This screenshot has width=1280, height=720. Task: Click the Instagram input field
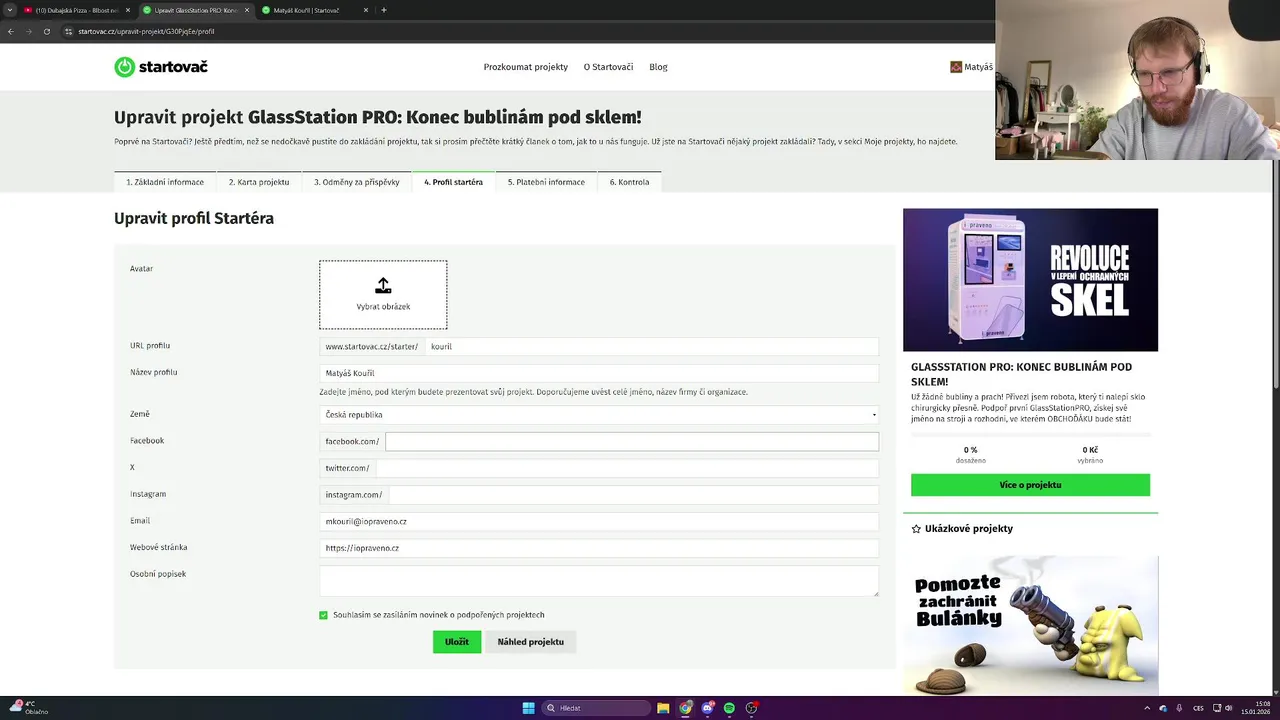pos(633,494)
